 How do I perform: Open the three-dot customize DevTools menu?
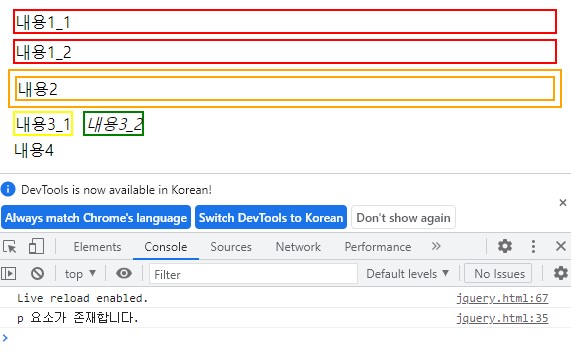click(x=533, y=246)
